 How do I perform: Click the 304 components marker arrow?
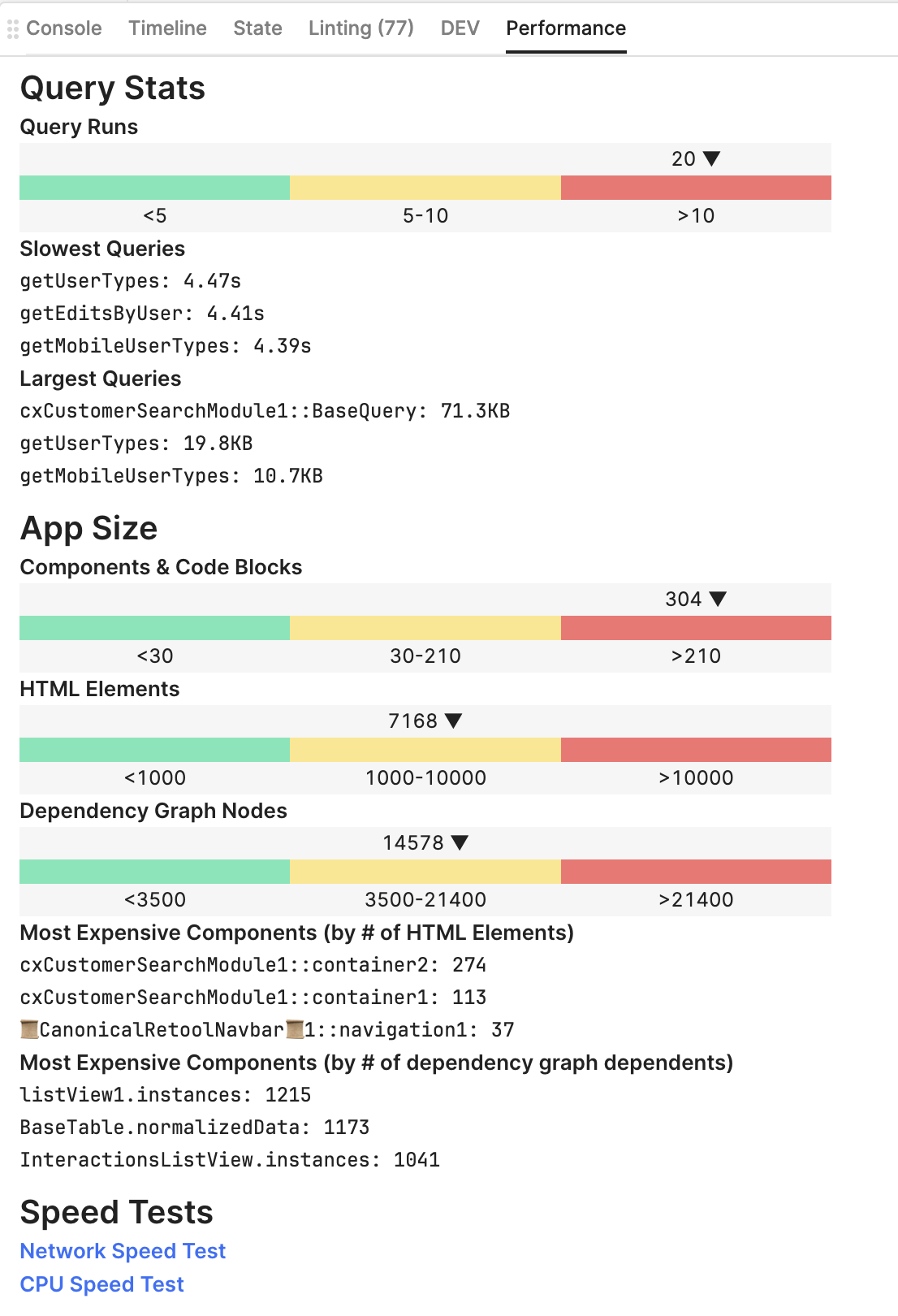pyautogui.click(x=718, y=599)
